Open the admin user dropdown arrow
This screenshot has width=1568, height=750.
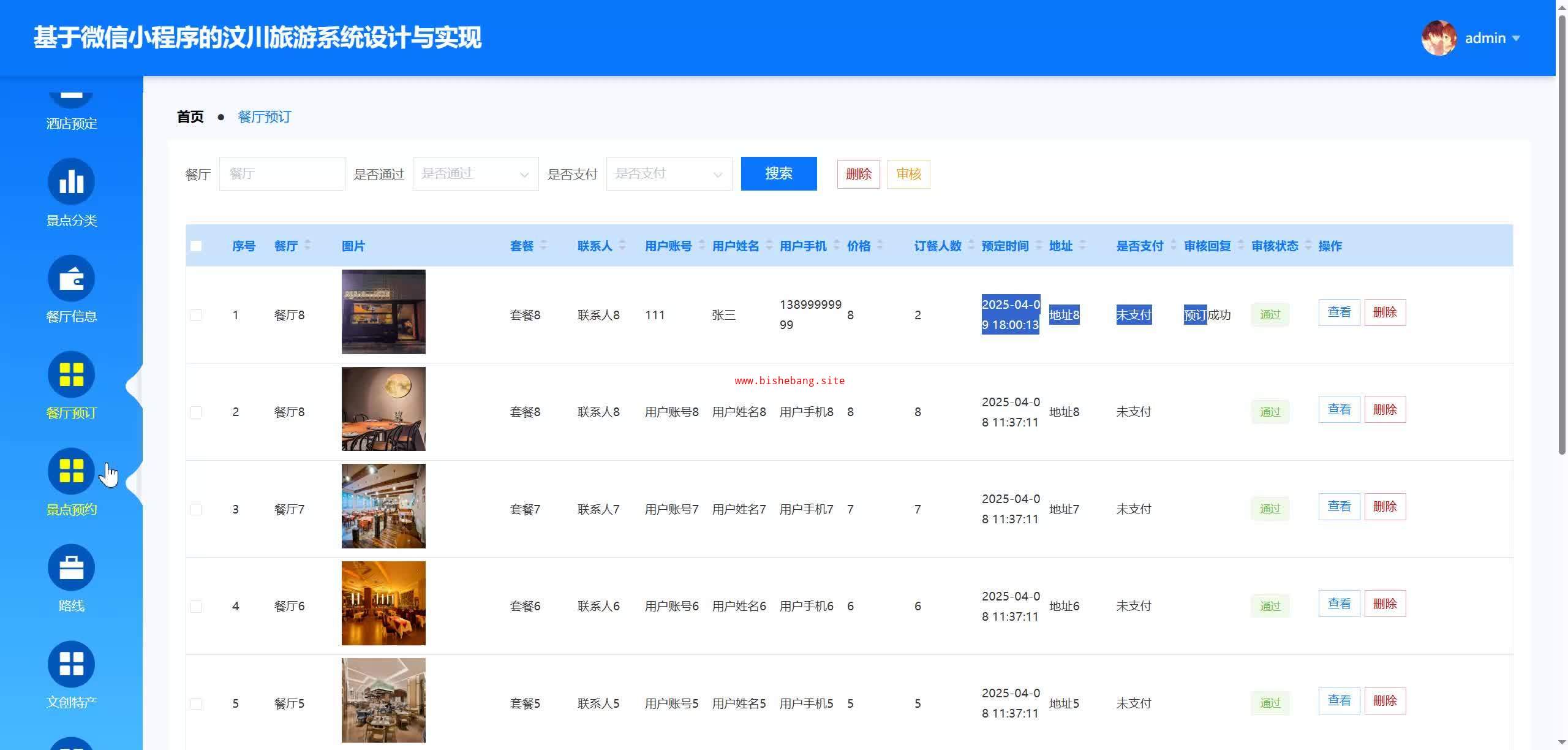point(1516,38)
